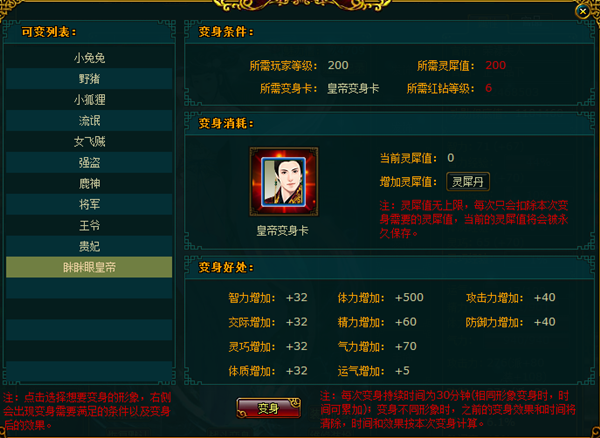Select 小兔兔 from the list
This screenshot has height=438, width=600.
[x=89, y=58]
